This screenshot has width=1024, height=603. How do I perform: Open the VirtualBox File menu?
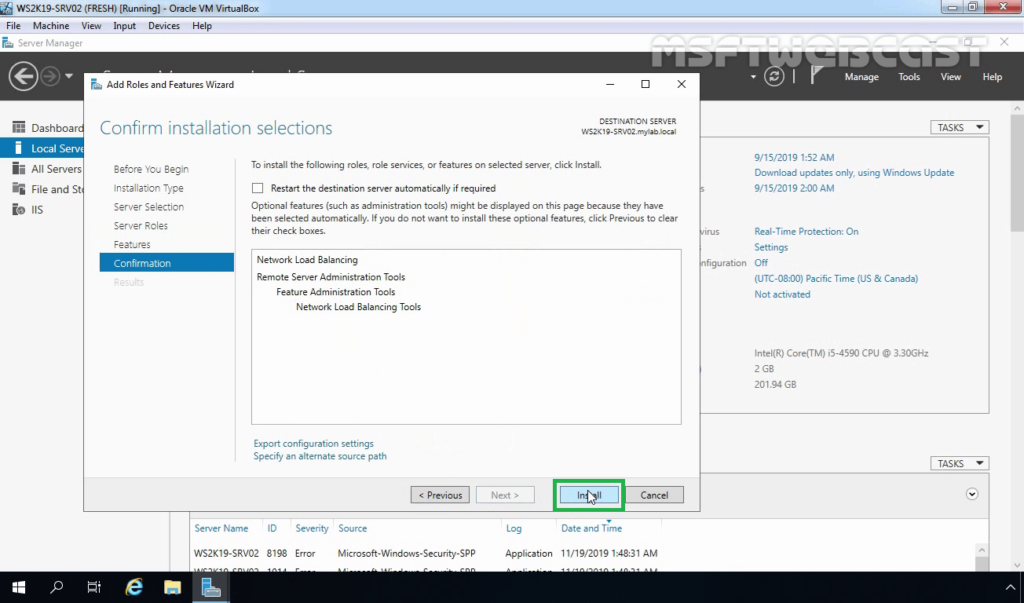[13, 25]
